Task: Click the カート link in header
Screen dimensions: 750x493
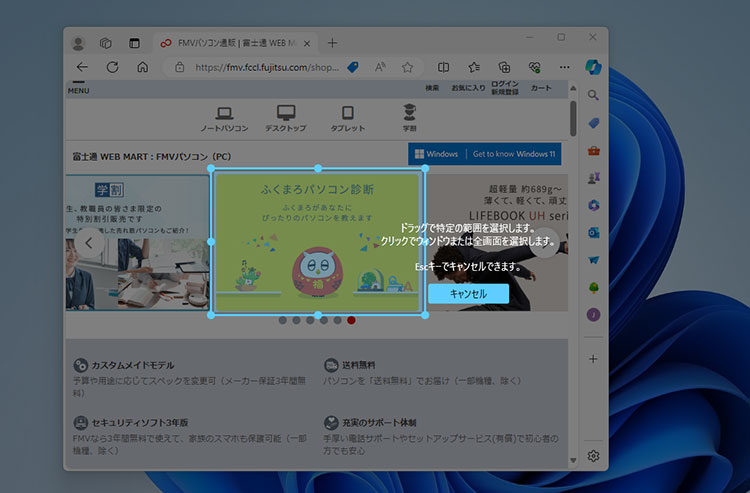Action: click(x=540, y=88)
